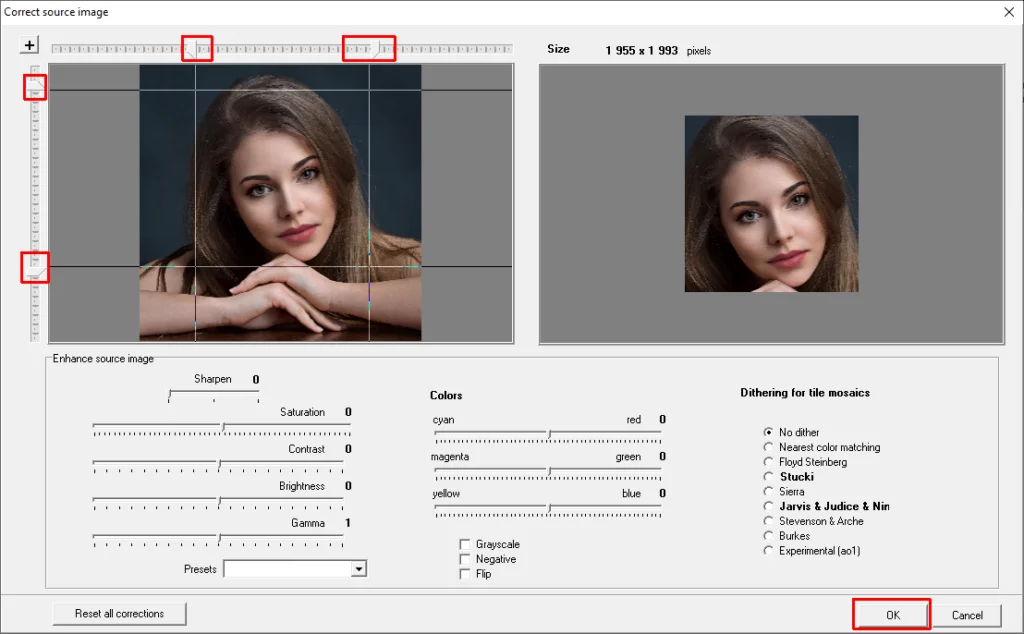Click the Cancel button

pos(967,615)
